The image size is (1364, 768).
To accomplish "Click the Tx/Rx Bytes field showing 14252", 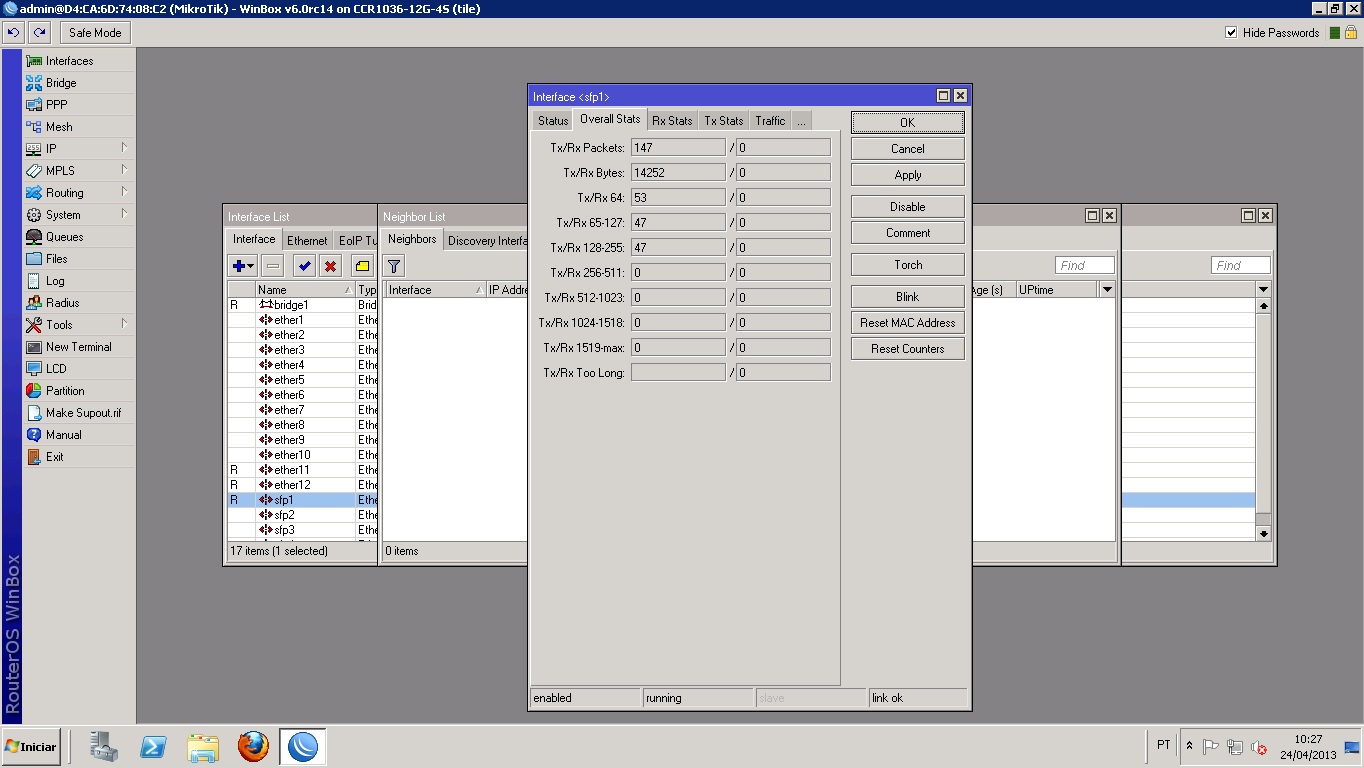I will pos(678,173).
